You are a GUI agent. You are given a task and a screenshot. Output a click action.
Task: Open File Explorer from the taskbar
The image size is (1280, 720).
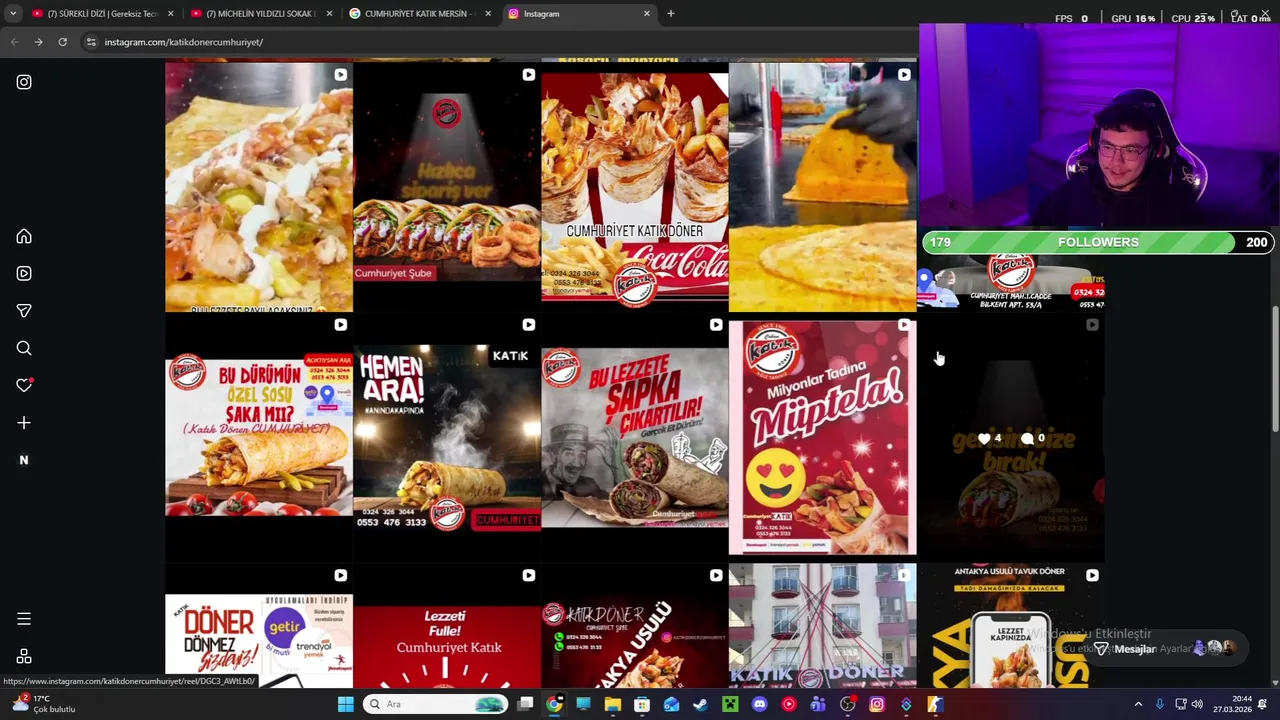(x=613, y=704)
